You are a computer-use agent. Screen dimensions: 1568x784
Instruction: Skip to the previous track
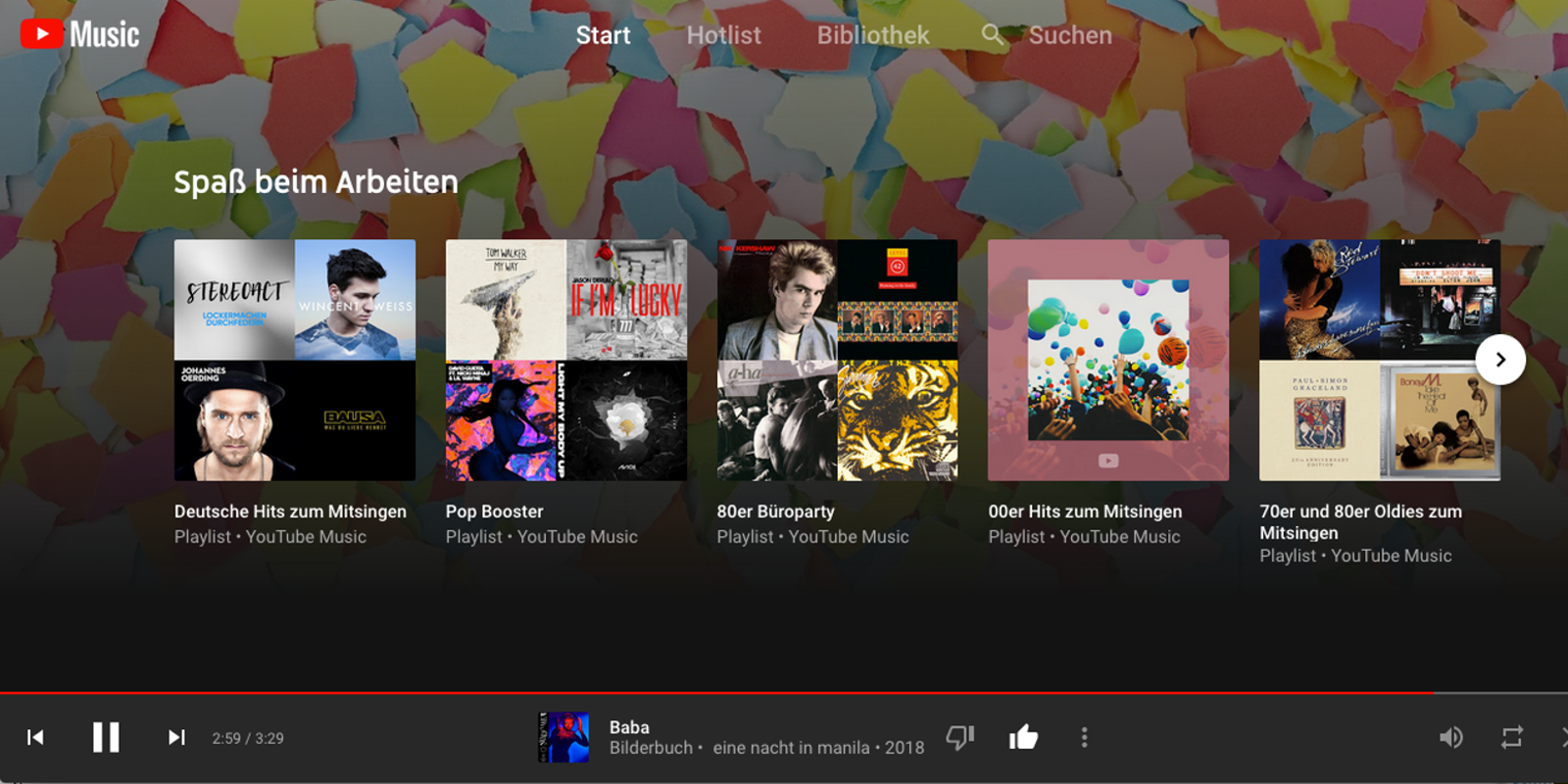point(35,737)
